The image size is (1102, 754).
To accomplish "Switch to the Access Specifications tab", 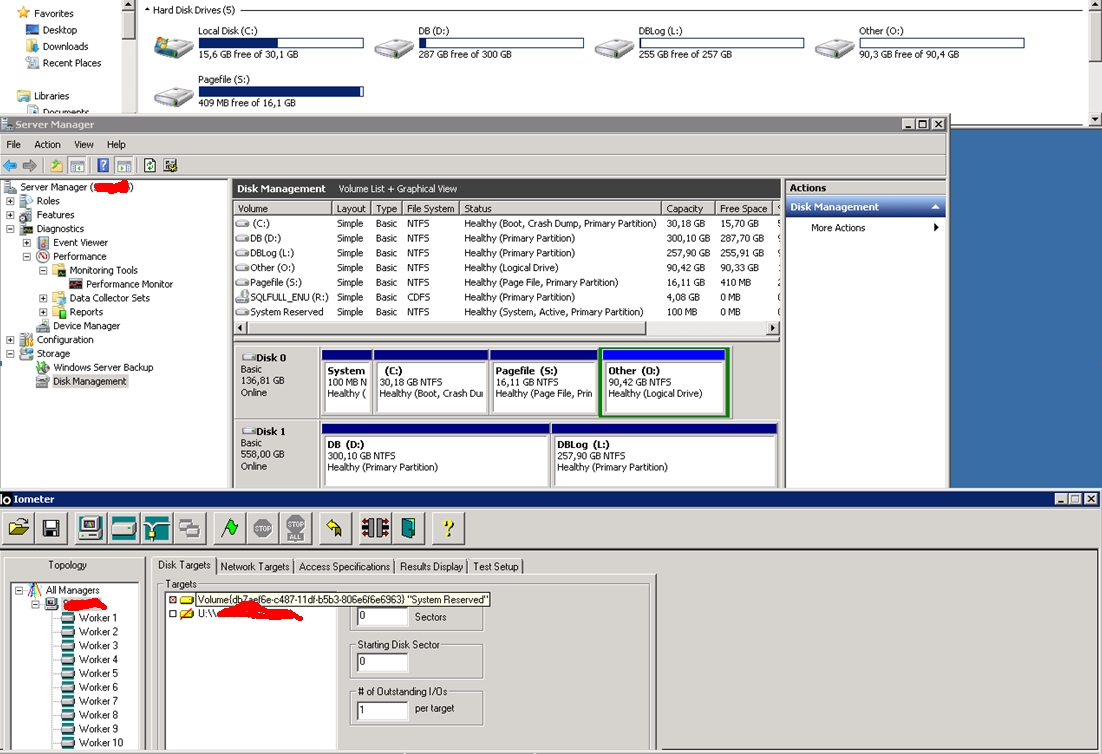I will [344, 567].
